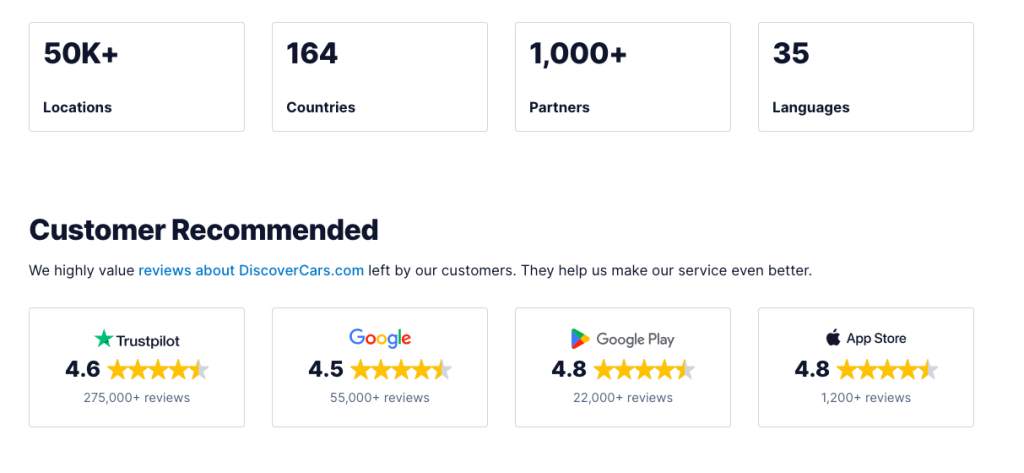Select the 50K+ Locations stat card
The image size is (1024, 473).
136,77
